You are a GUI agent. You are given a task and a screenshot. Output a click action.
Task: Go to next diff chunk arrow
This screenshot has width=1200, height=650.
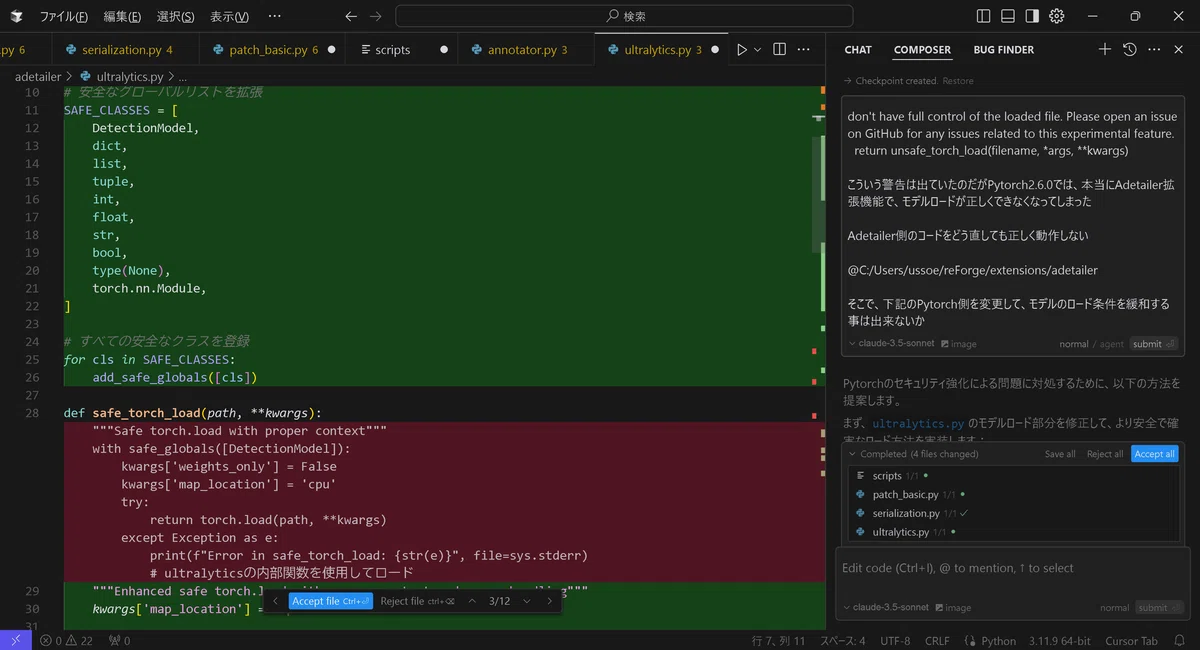(526, 601)
